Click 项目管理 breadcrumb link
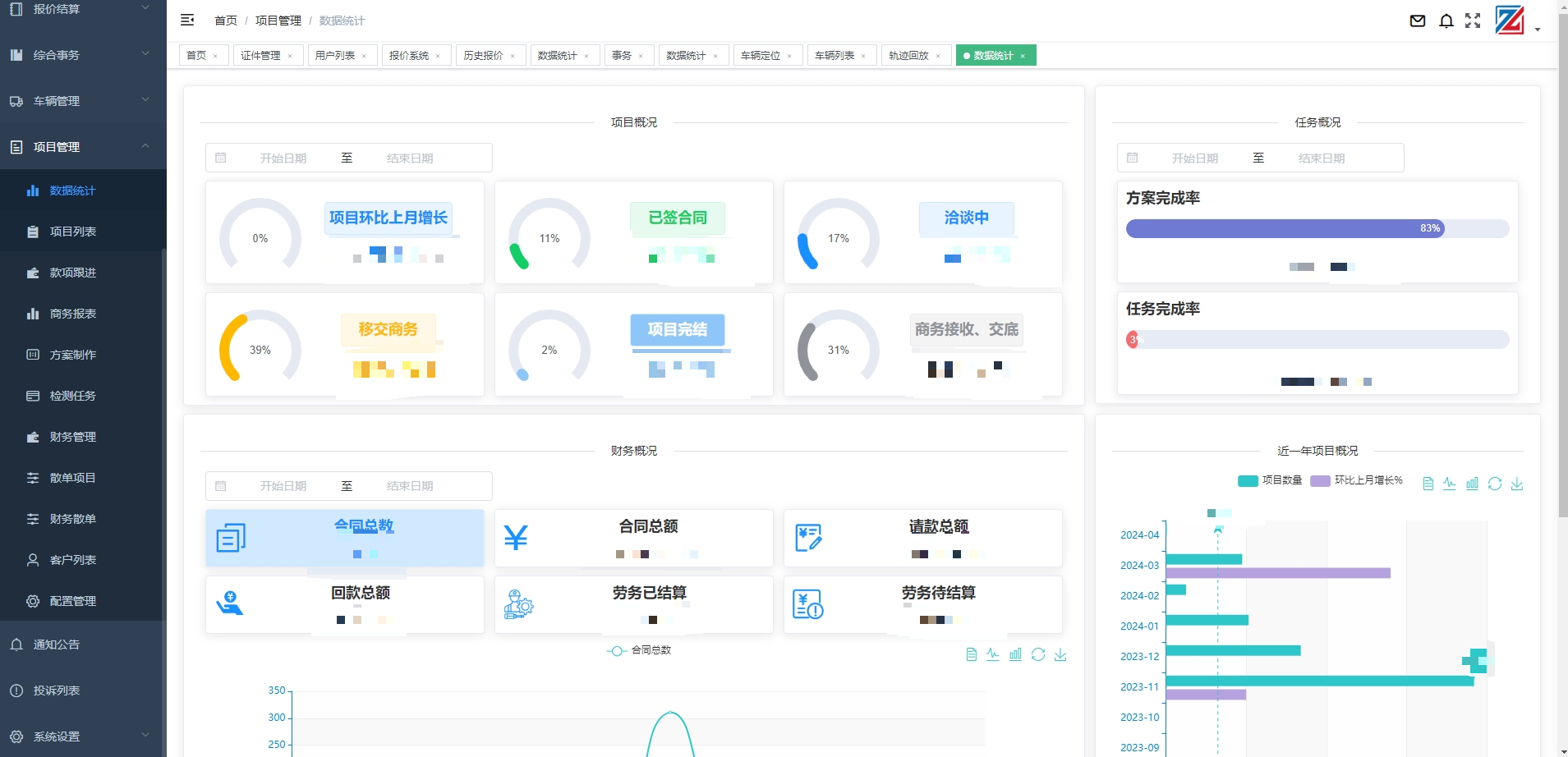This screenshot has width=1568, height=757. coord(278,21)
